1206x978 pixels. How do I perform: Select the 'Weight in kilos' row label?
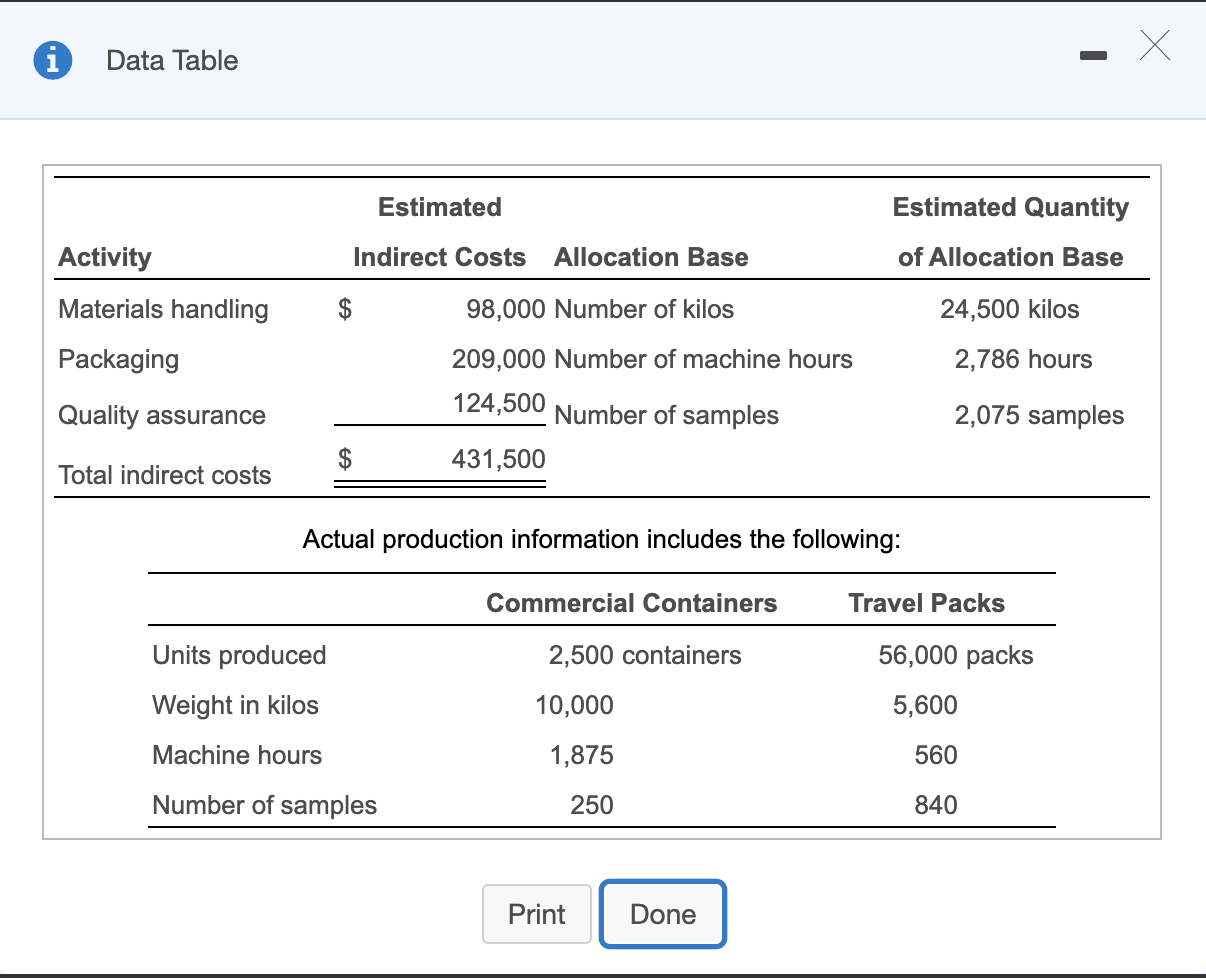(x=235, y=705)
